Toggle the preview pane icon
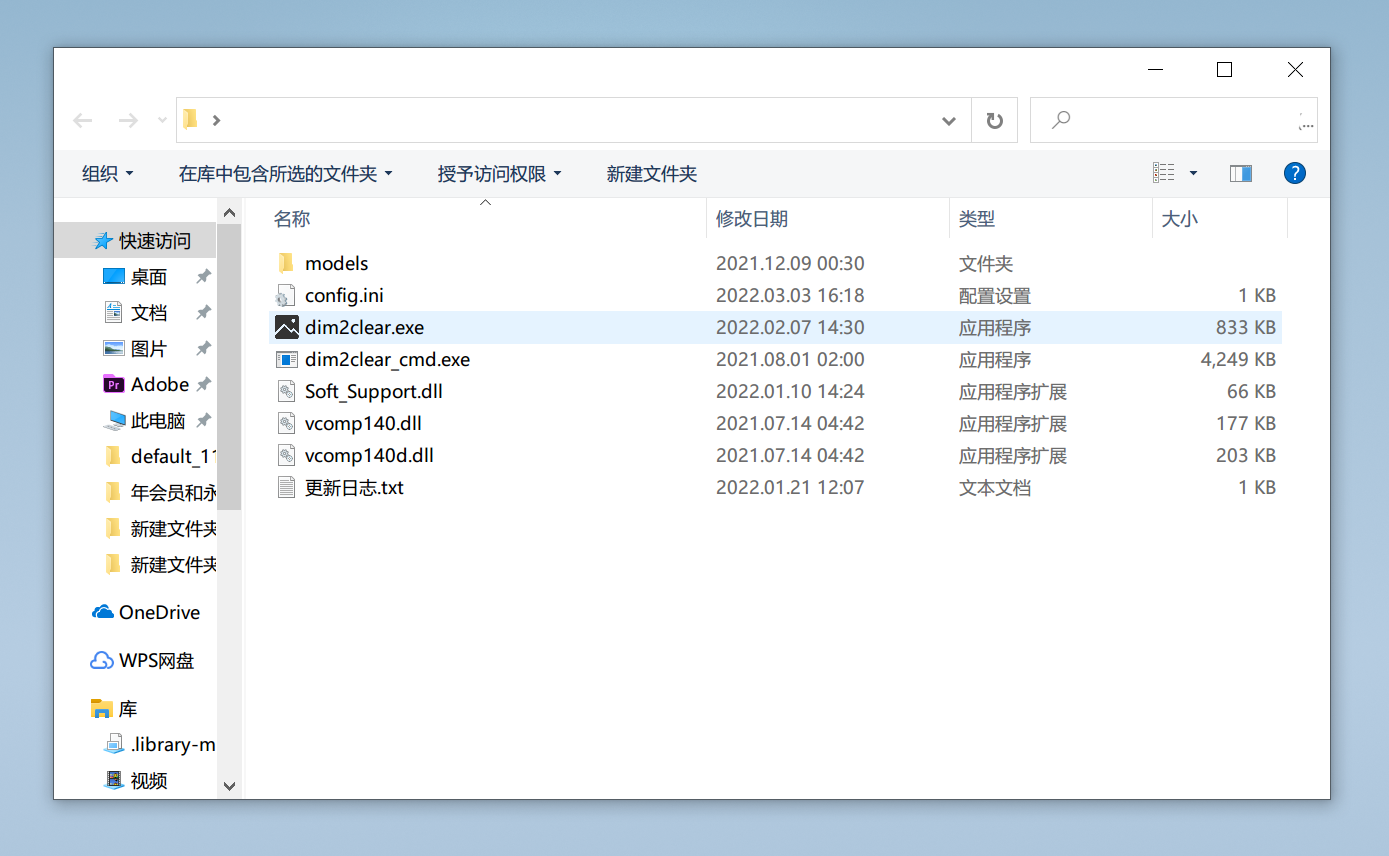Image resolution: width=1389 pixels, height=856 pixels. click(1240, 173)
